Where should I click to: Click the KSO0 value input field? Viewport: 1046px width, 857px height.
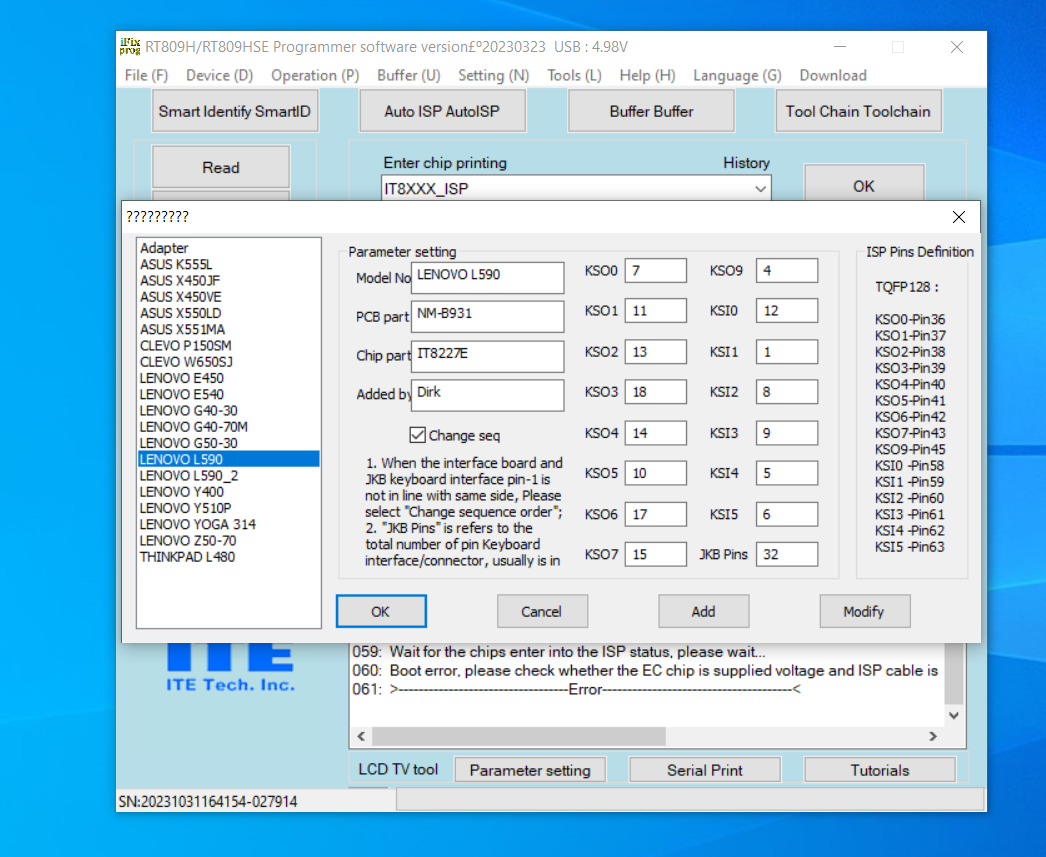click(655, 271)
